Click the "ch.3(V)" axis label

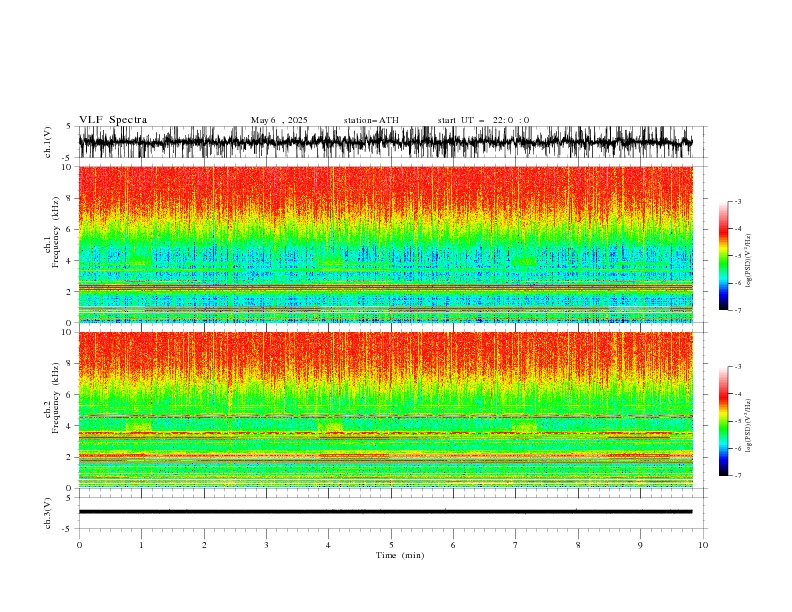48,513
